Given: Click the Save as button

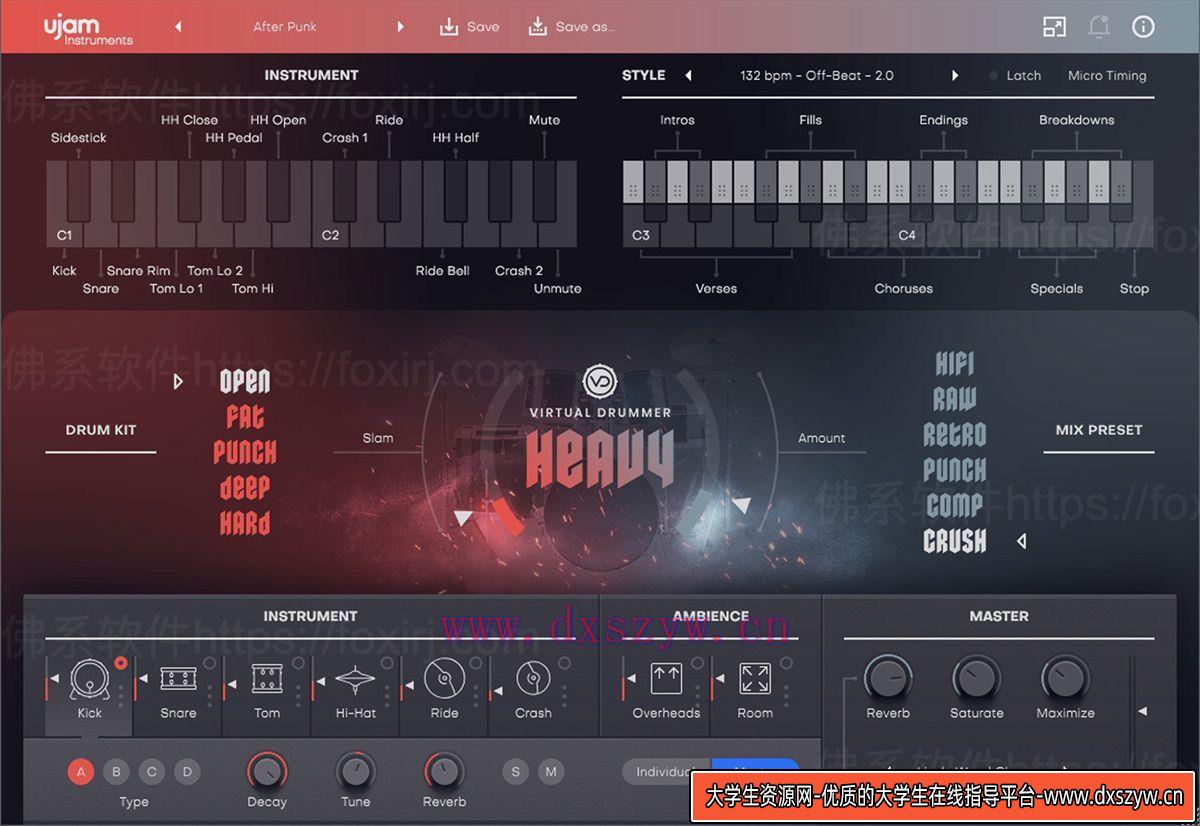Looking at the screenshot, I should [x=570, y=27].
